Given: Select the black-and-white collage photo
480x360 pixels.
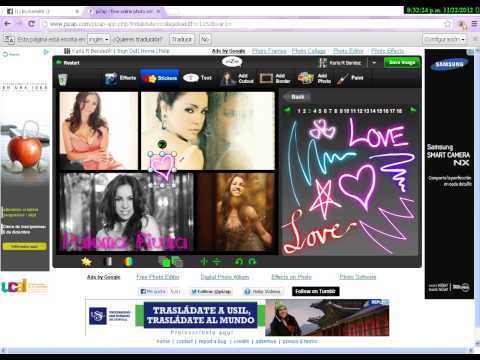Looking at the screenshot, I should click(x=126, y=212).
